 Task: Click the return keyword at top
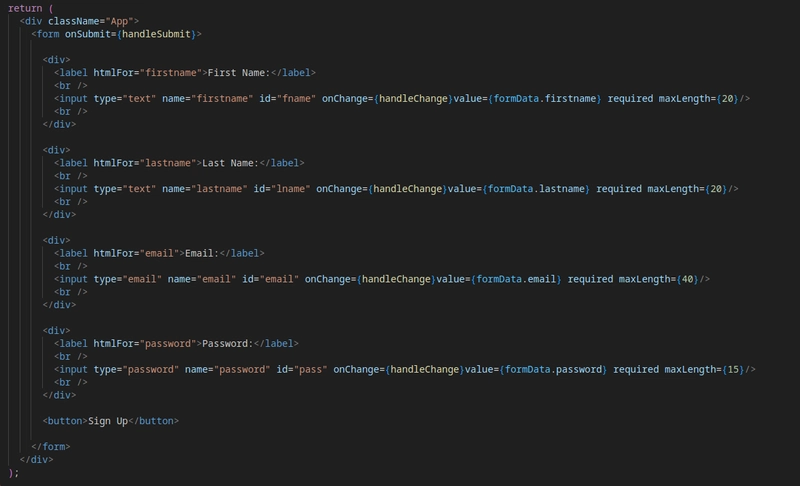pos(25,8)
